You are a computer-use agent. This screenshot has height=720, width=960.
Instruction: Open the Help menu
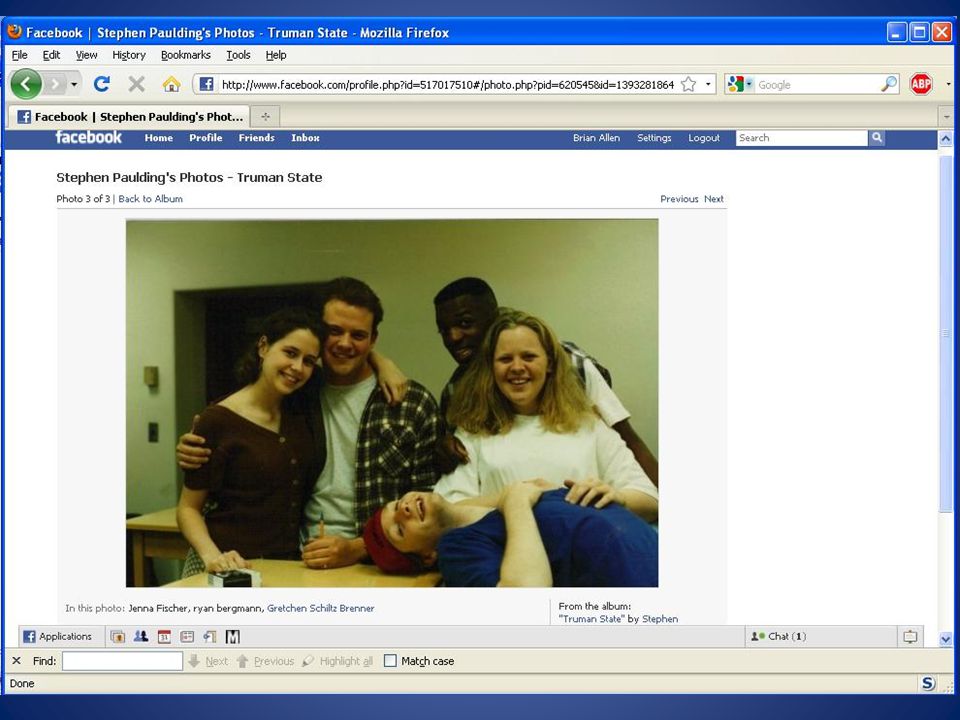[x=276, y=55]
